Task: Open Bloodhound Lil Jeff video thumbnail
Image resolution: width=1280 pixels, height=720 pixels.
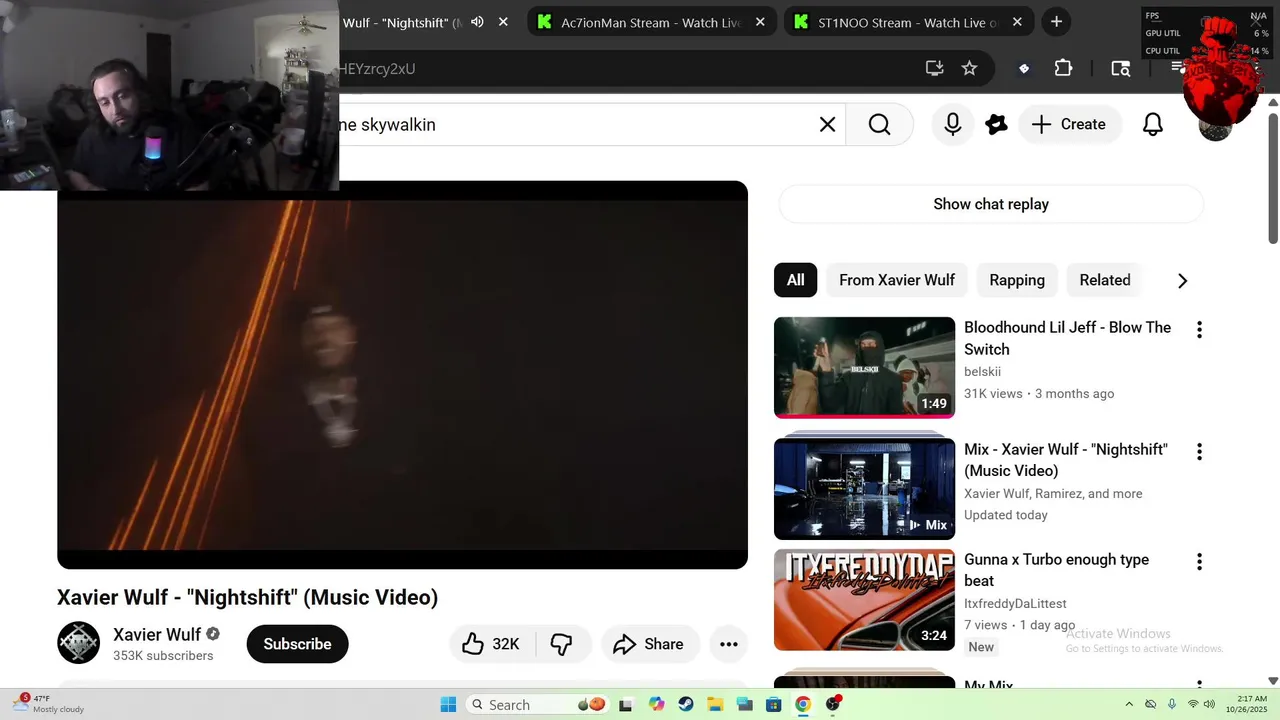Action: coord(864,367)
